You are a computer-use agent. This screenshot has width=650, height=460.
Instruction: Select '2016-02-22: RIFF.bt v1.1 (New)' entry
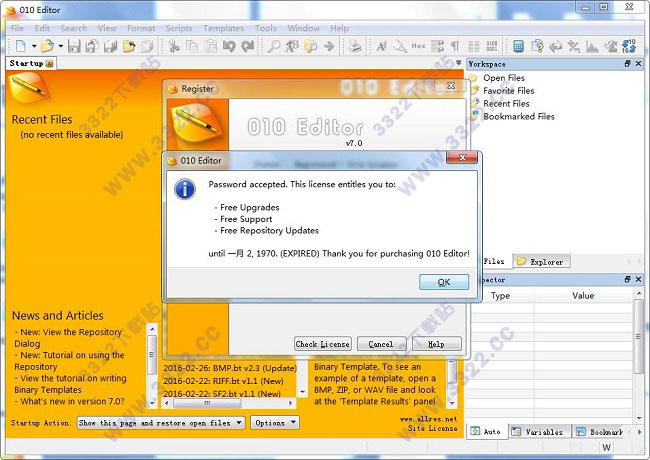(x=223, y=381)
